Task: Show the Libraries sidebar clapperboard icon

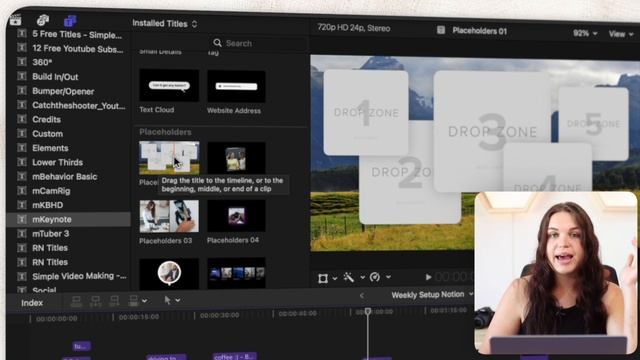Action: click(16, 20)
